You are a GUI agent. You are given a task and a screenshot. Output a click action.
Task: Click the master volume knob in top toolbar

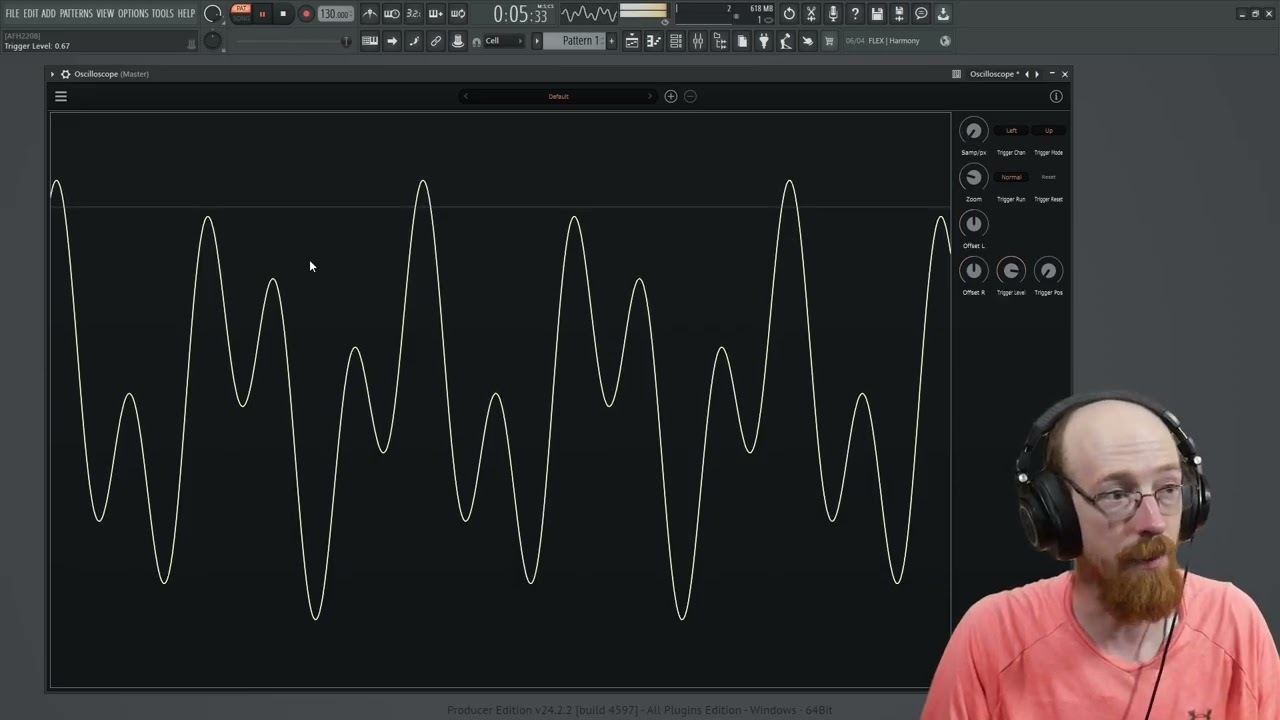(213, 14)
